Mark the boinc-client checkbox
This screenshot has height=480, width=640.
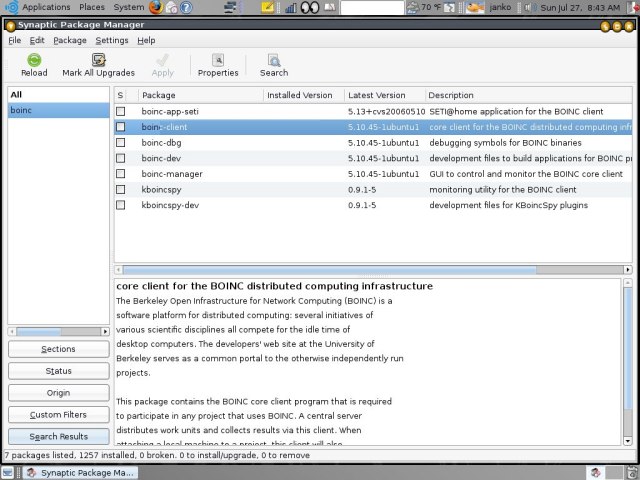[x=120, y=127]
